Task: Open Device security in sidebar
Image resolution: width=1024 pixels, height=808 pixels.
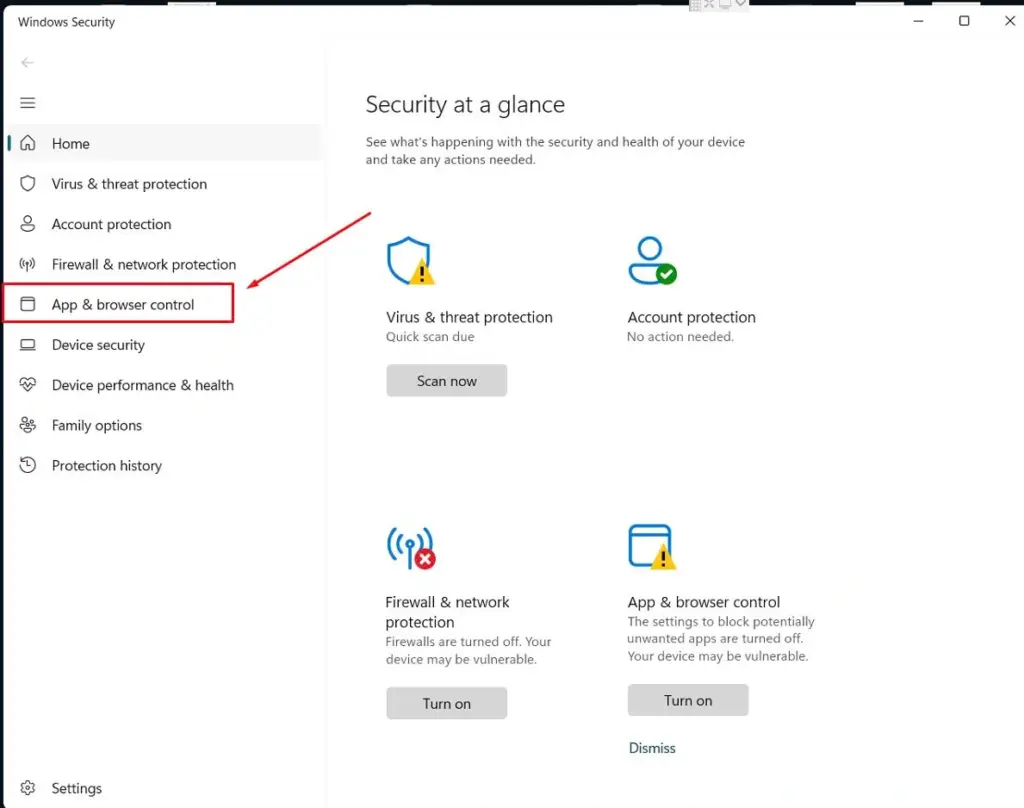Action: click(98, 345)
